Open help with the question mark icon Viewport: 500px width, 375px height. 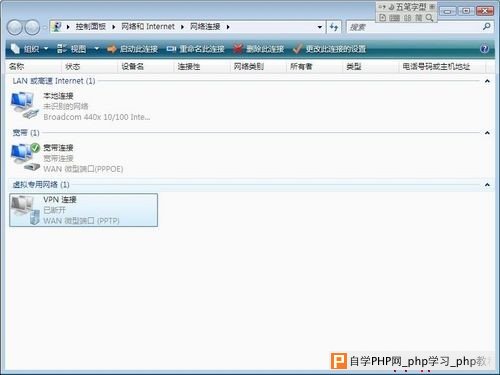tap(484, 49)
